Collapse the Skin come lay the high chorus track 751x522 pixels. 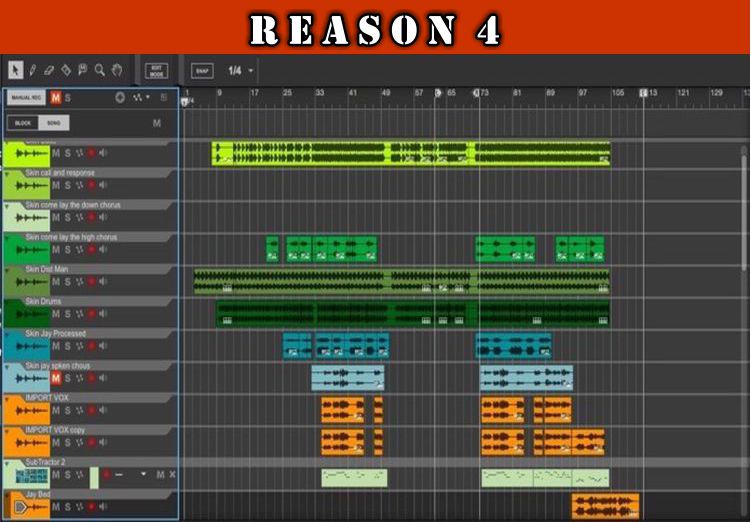7,238
